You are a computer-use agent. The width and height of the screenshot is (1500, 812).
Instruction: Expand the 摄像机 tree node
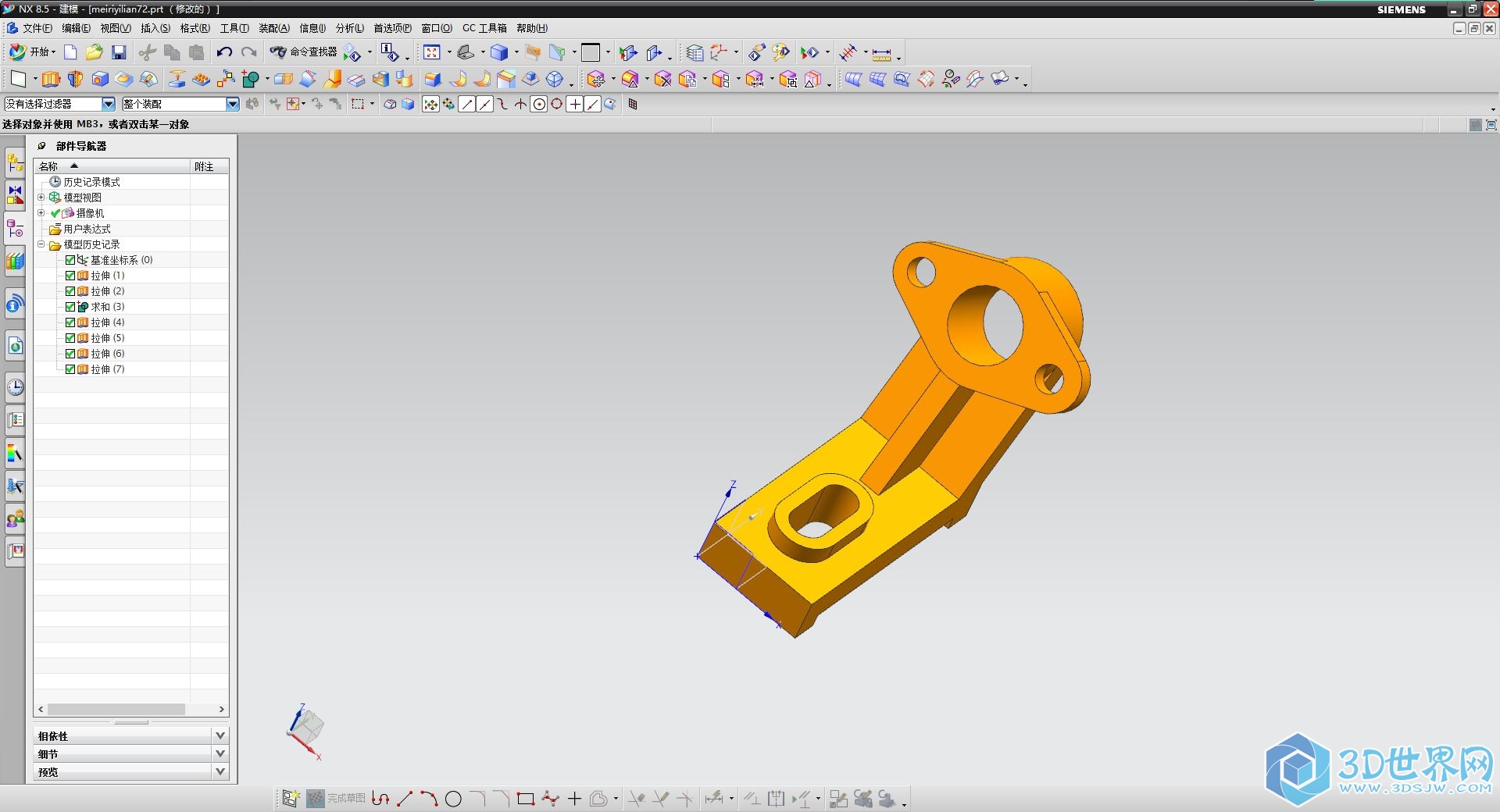tap(41, 213)
